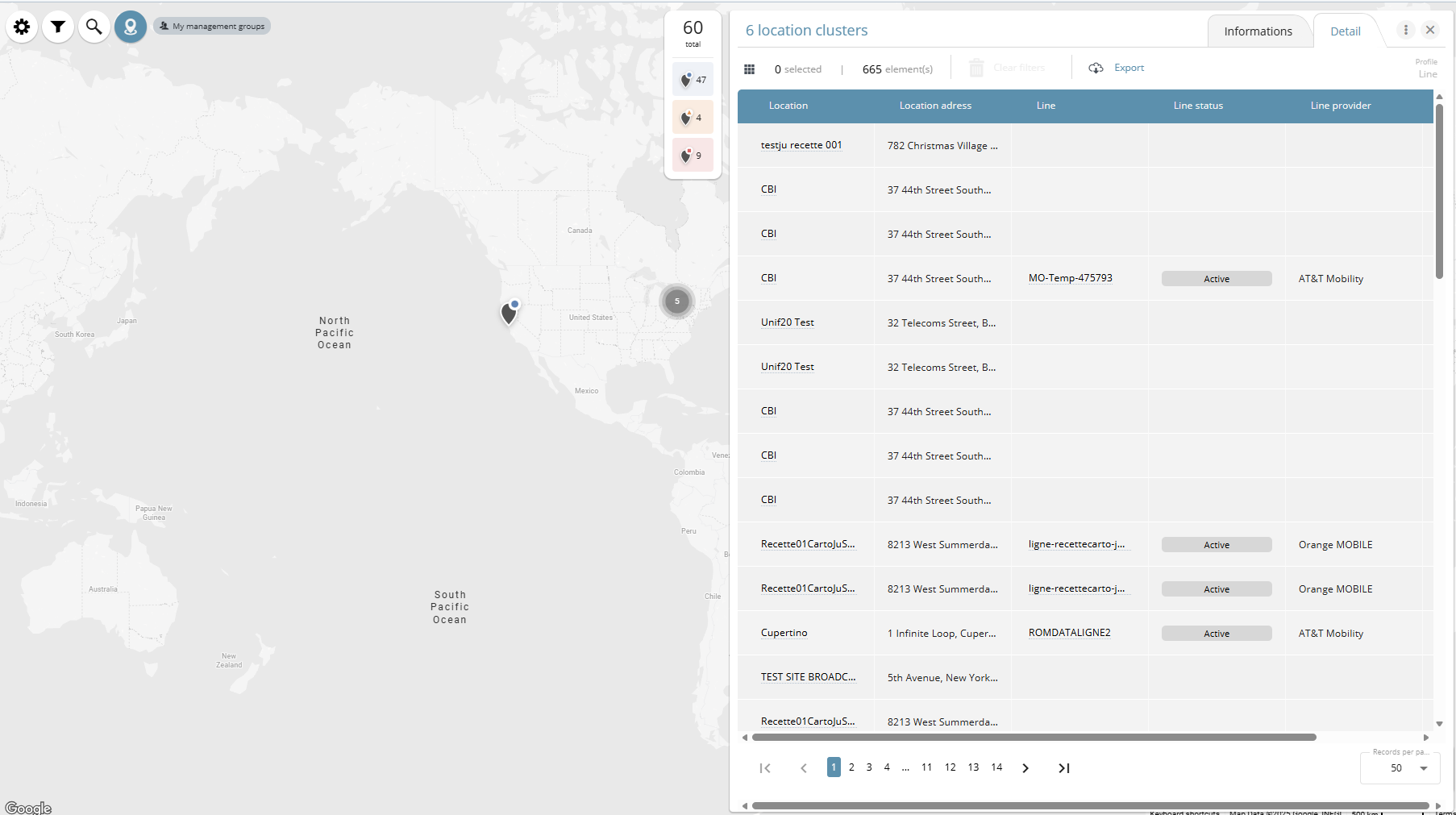The image size is (1456, 815).
Task: Click the black location pin on the map
Action: [x=509, y=314]
